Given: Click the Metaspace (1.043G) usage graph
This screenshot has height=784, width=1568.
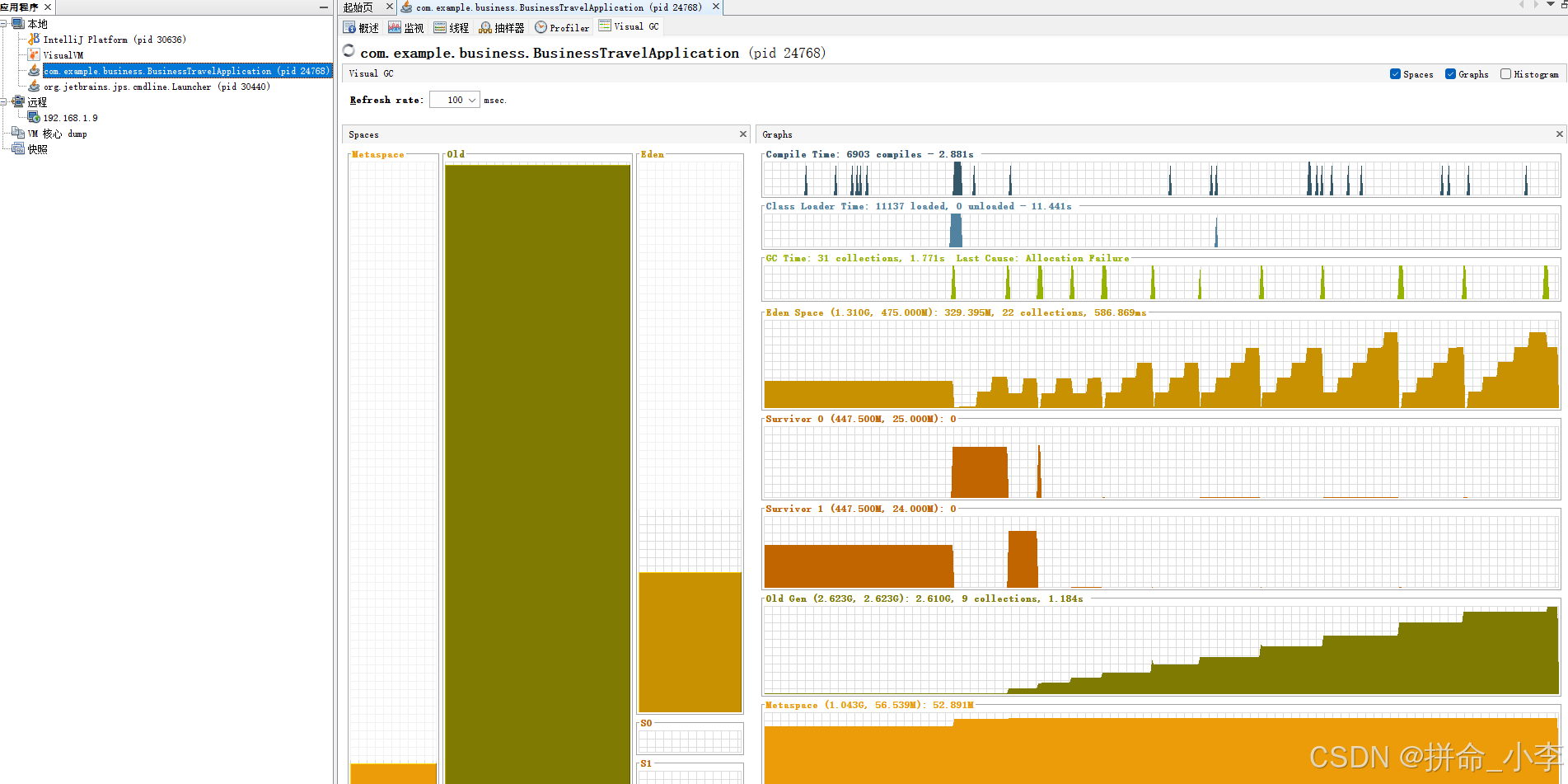Looking at the screenshot, I should click(x=1161, y=748).
